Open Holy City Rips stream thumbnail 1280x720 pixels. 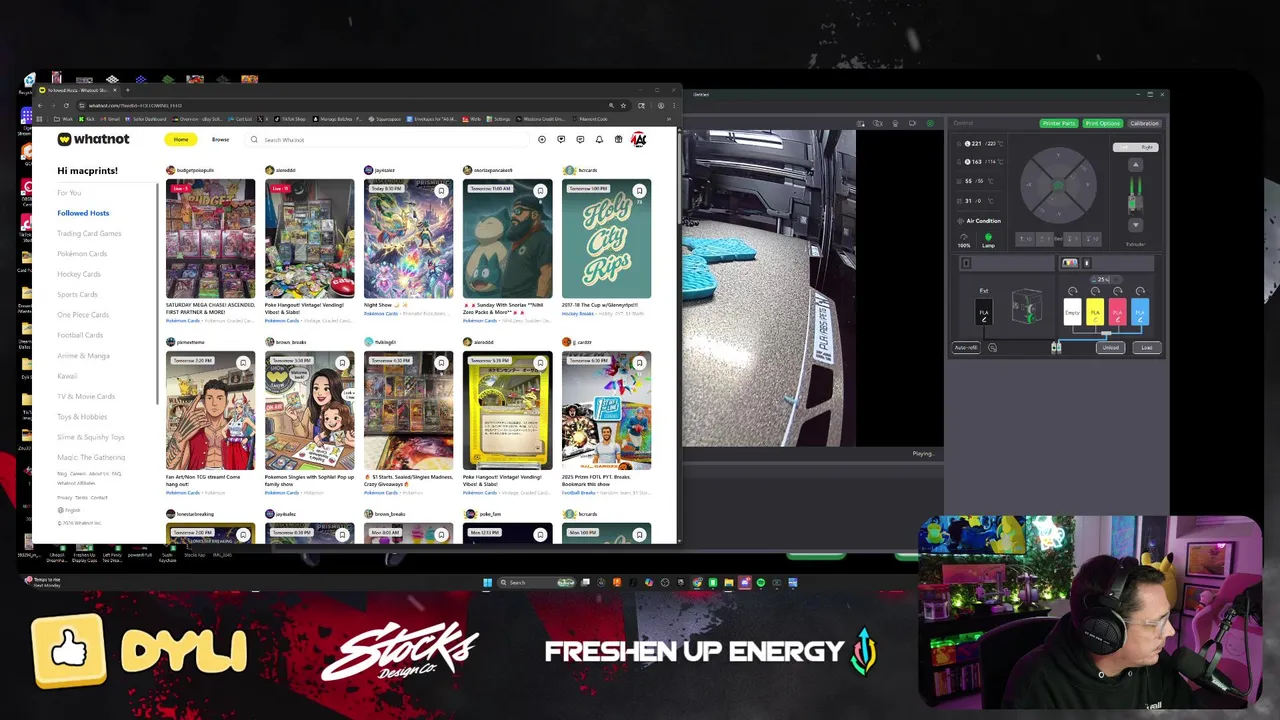(x=606, y=238)
